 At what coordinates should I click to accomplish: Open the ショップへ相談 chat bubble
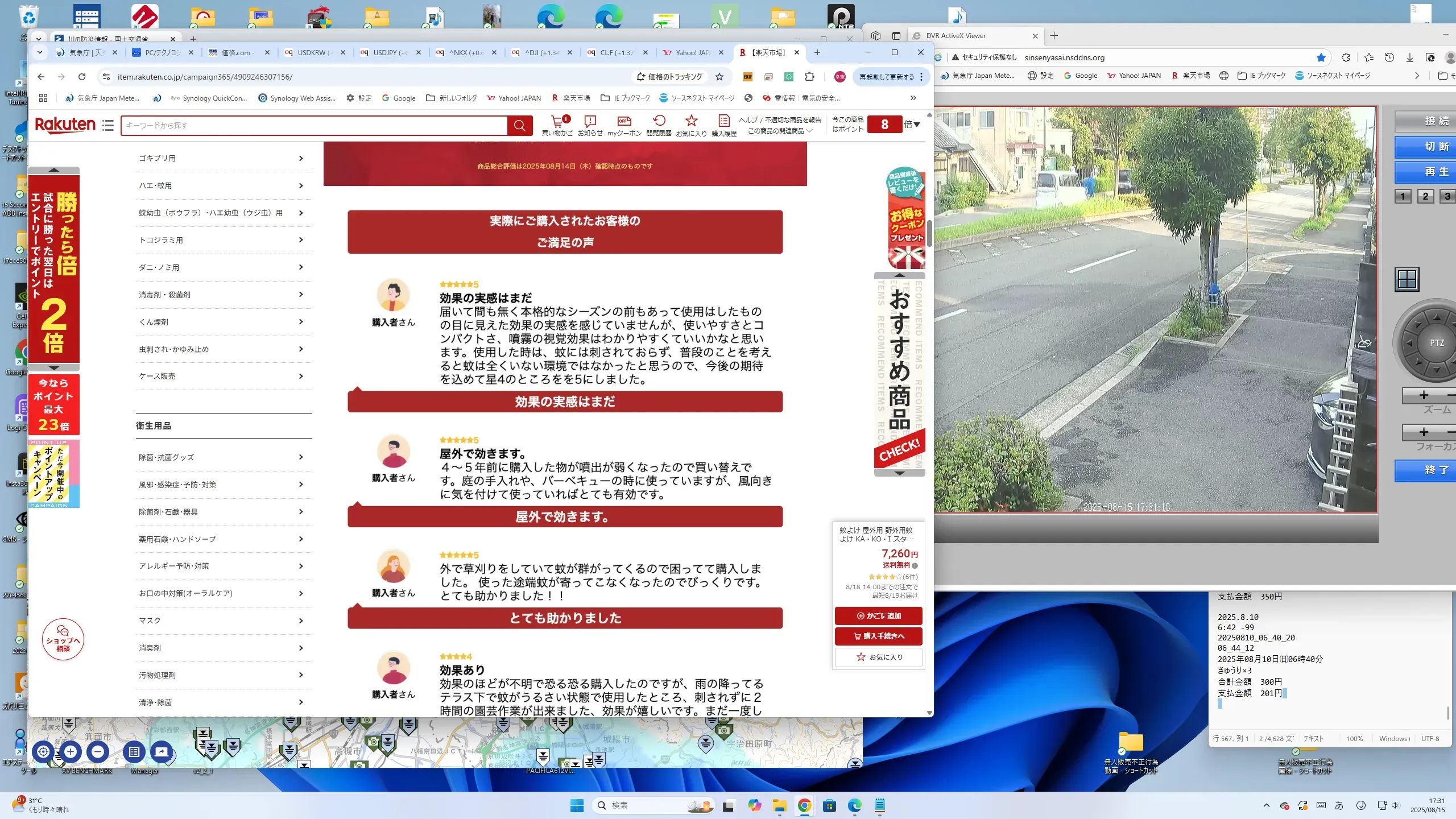coord(63,639)
